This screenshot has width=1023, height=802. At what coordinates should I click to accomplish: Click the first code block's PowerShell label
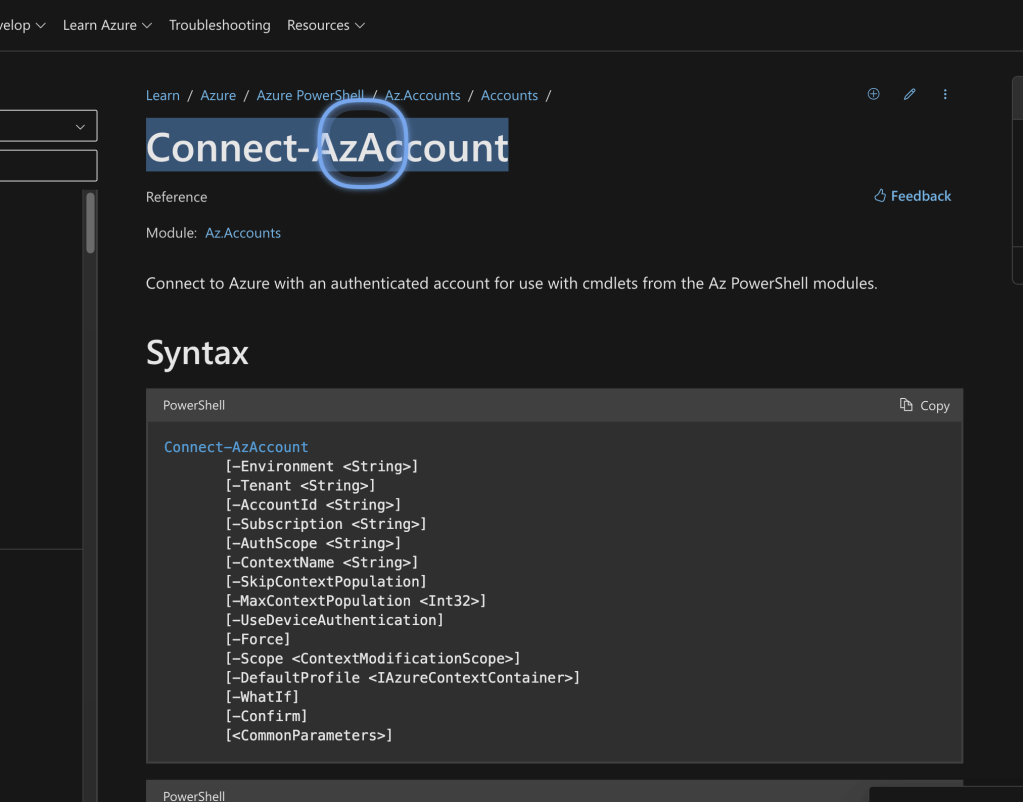pos(194,405)
